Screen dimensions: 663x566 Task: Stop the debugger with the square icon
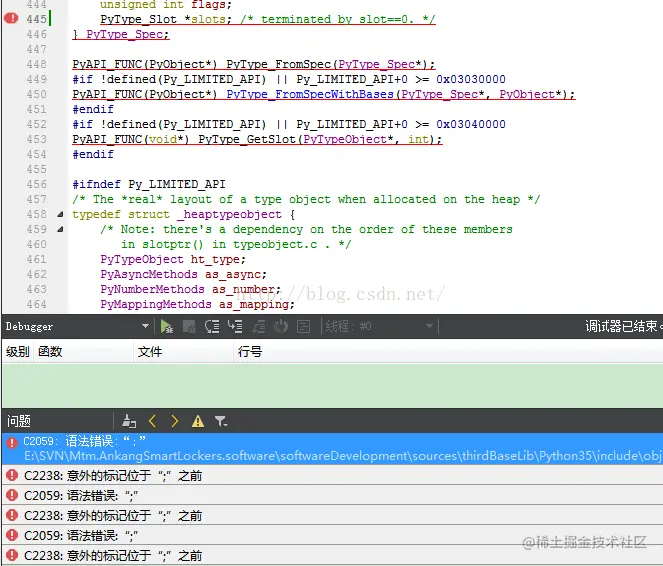[189, 326]
